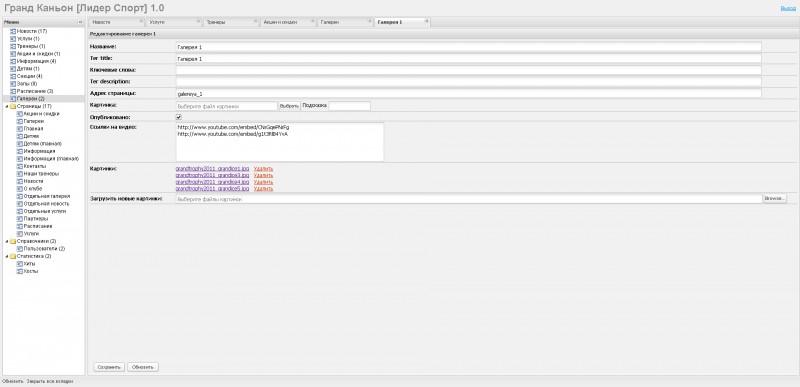800x387 pixels.
Task: Delete grandtrophy2011_grandios5.jpg via its Удалить link
Action: click(263, 189)
